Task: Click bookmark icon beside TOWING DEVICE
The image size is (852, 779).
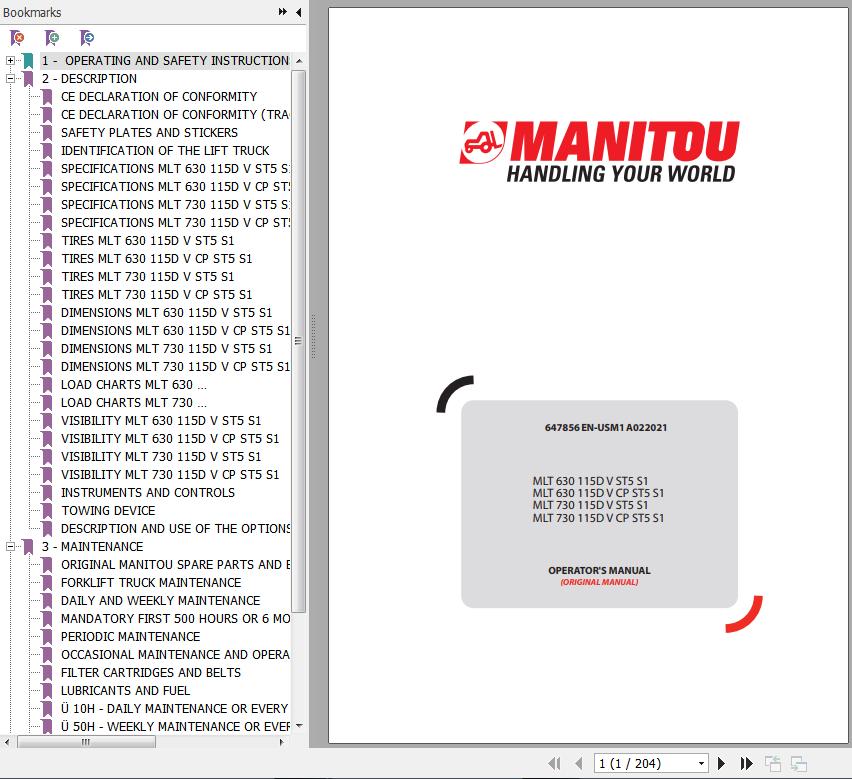Action: tap(47, 511)
